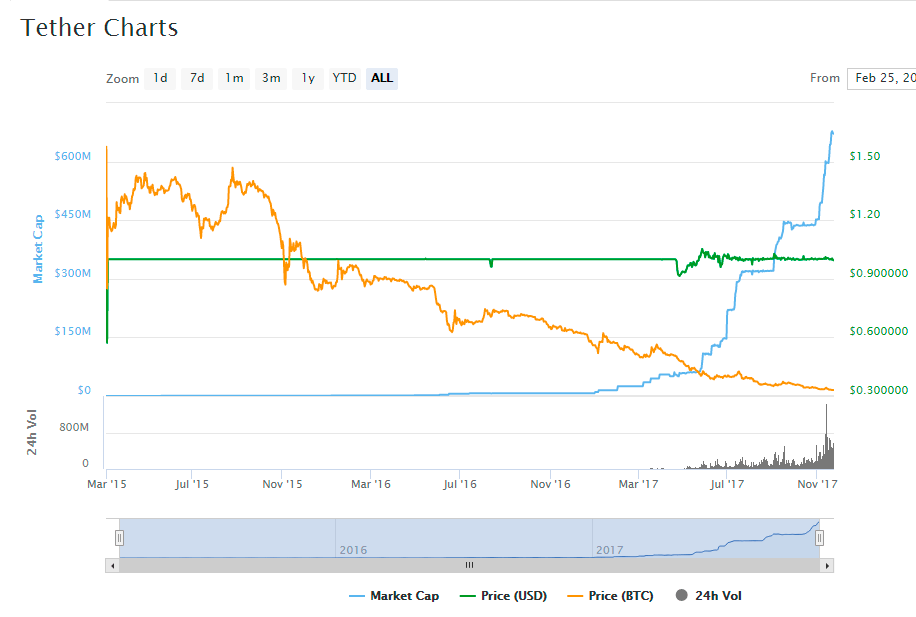Click the $0.600000 price axis label

click(879, 331)
